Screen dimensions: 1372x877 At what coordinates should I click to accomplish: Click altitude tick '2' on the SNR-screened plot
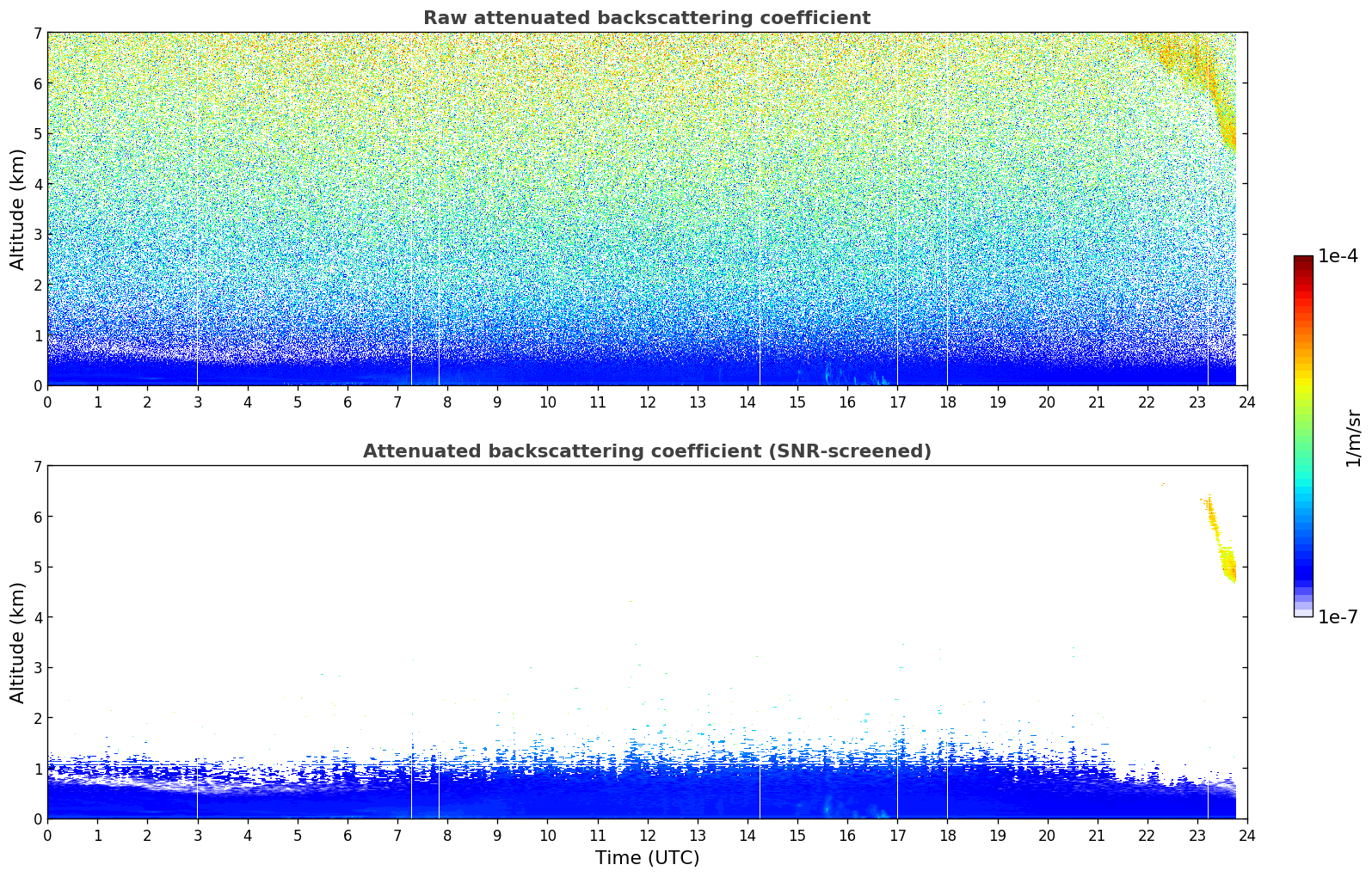click(37, 718)
